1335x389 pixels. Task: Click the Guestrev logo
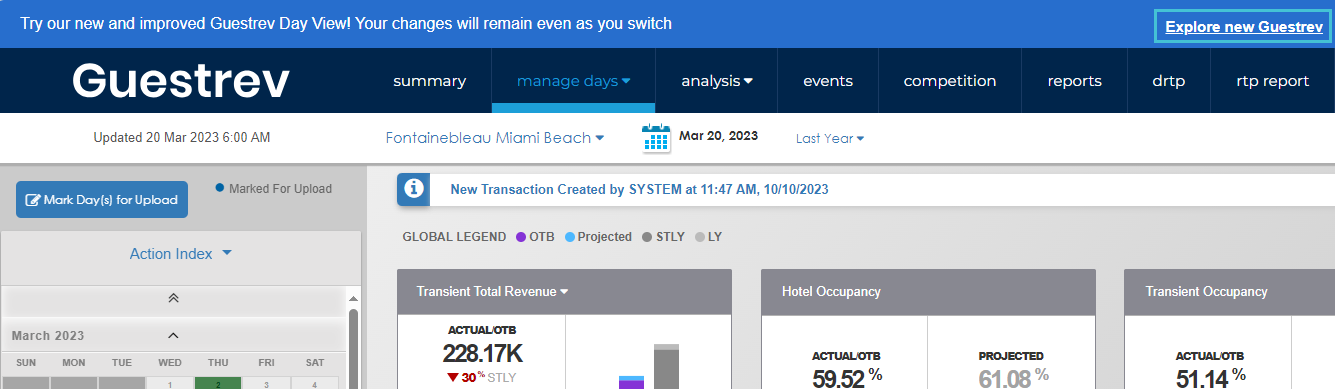click(x=181, y=81)
